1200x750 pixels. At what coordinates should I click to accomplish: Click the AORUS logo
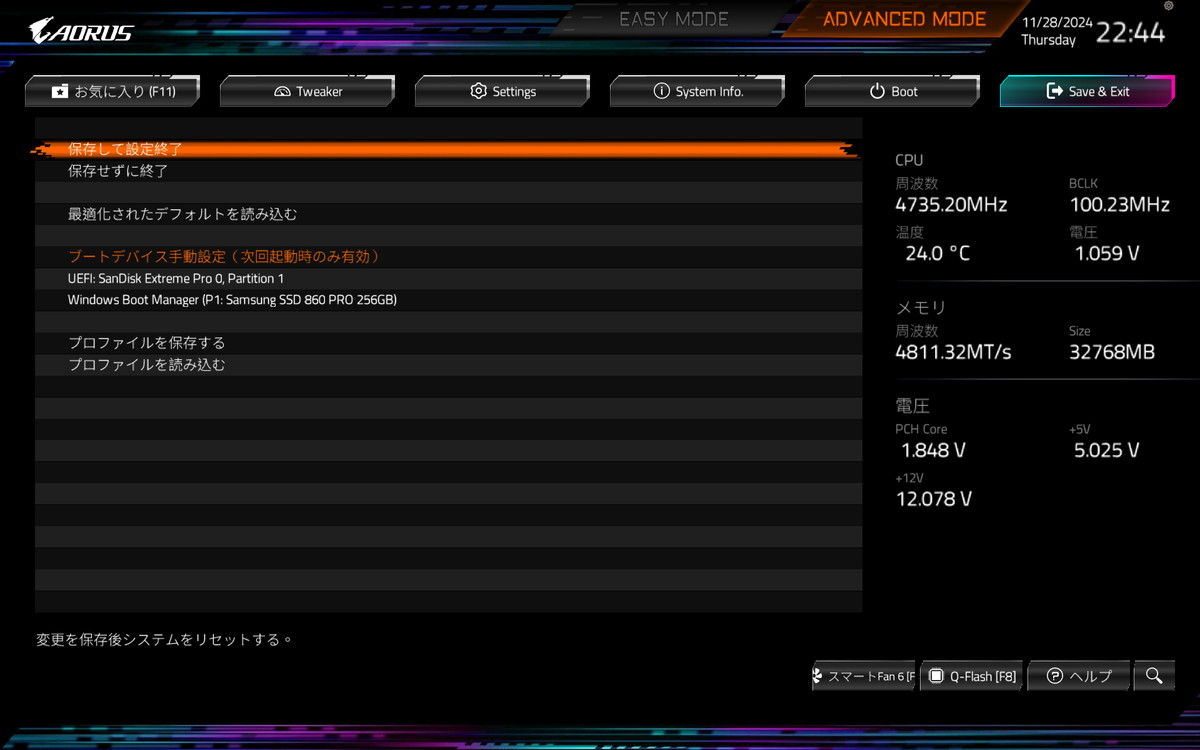click(80, 30)
